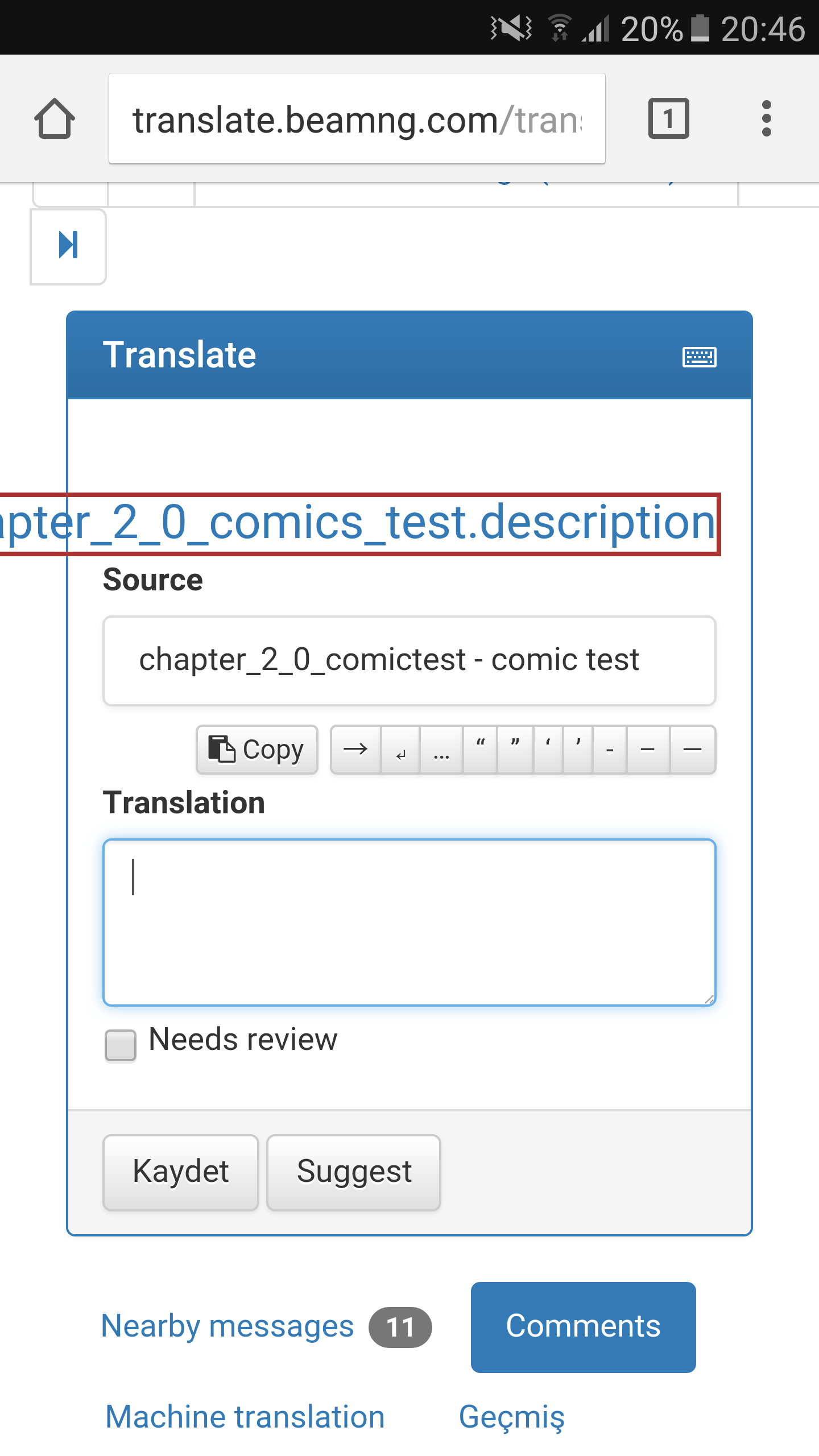The image size is (819, 1456).
Task: Submit translation with Suggest button
Action: point(354,1172)
